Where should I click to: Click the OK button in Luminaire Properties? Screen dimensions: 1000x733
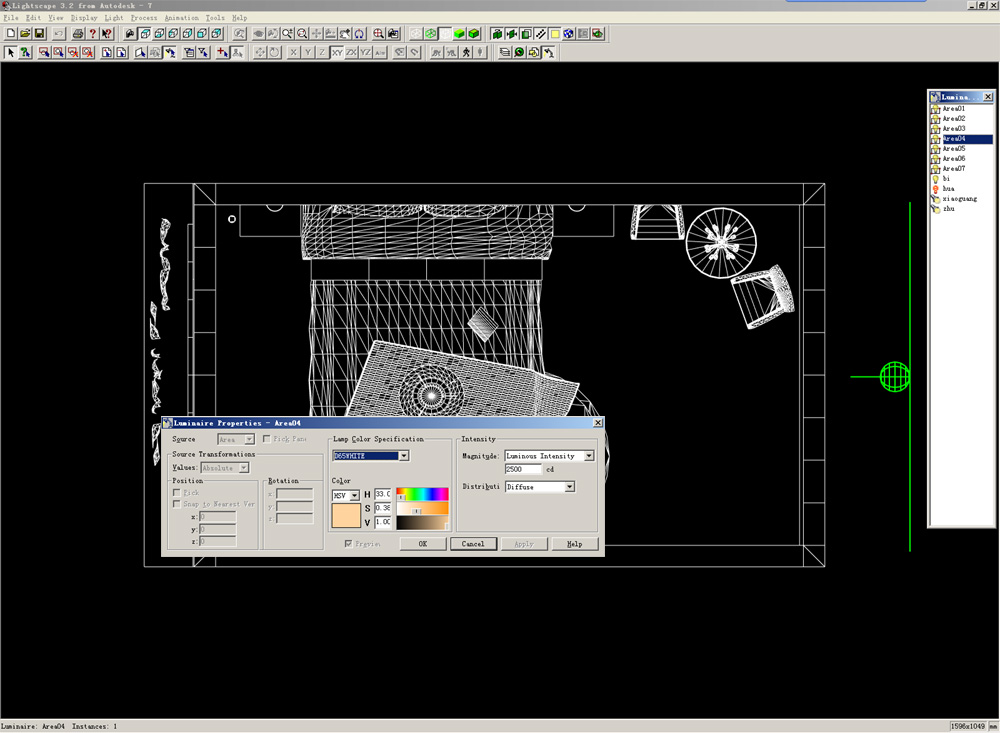(x=423, y=544)
